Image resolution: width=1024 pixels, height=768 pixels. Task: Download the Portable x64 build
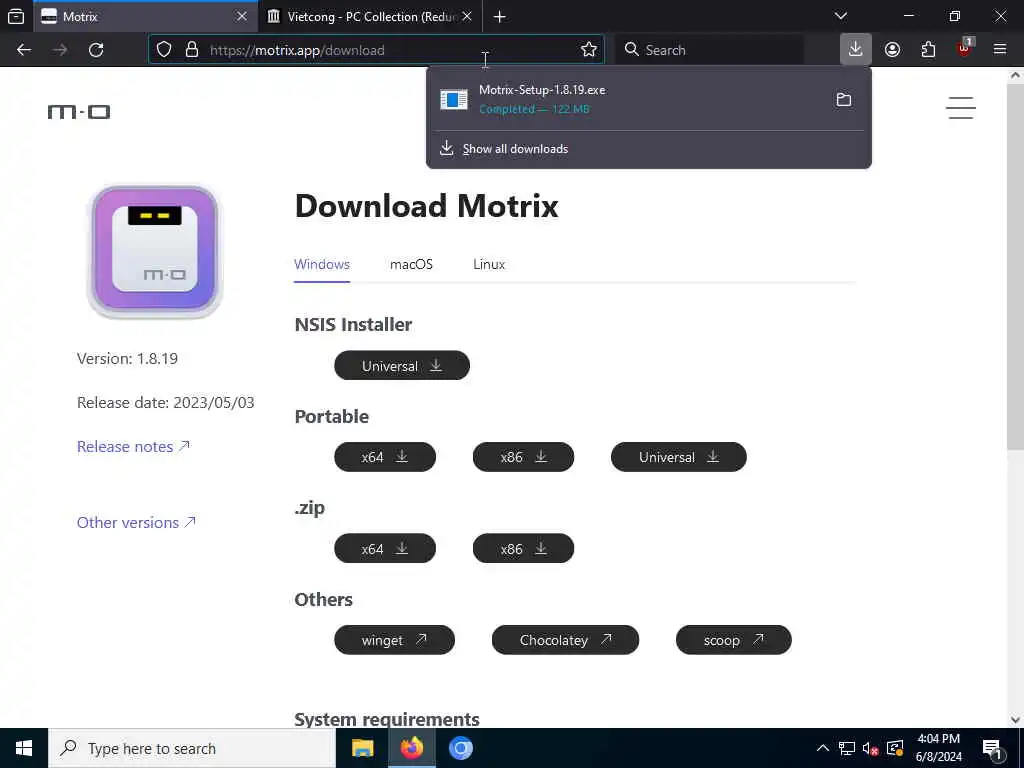click(385, 457)
